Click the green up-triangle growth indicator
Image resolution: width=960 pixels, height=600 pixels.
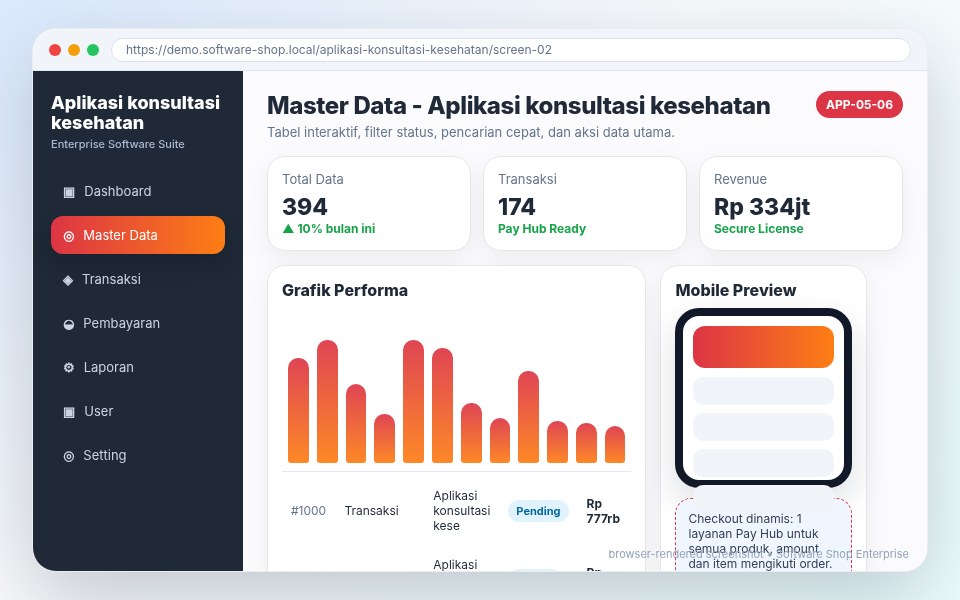(x=288, y=228)
